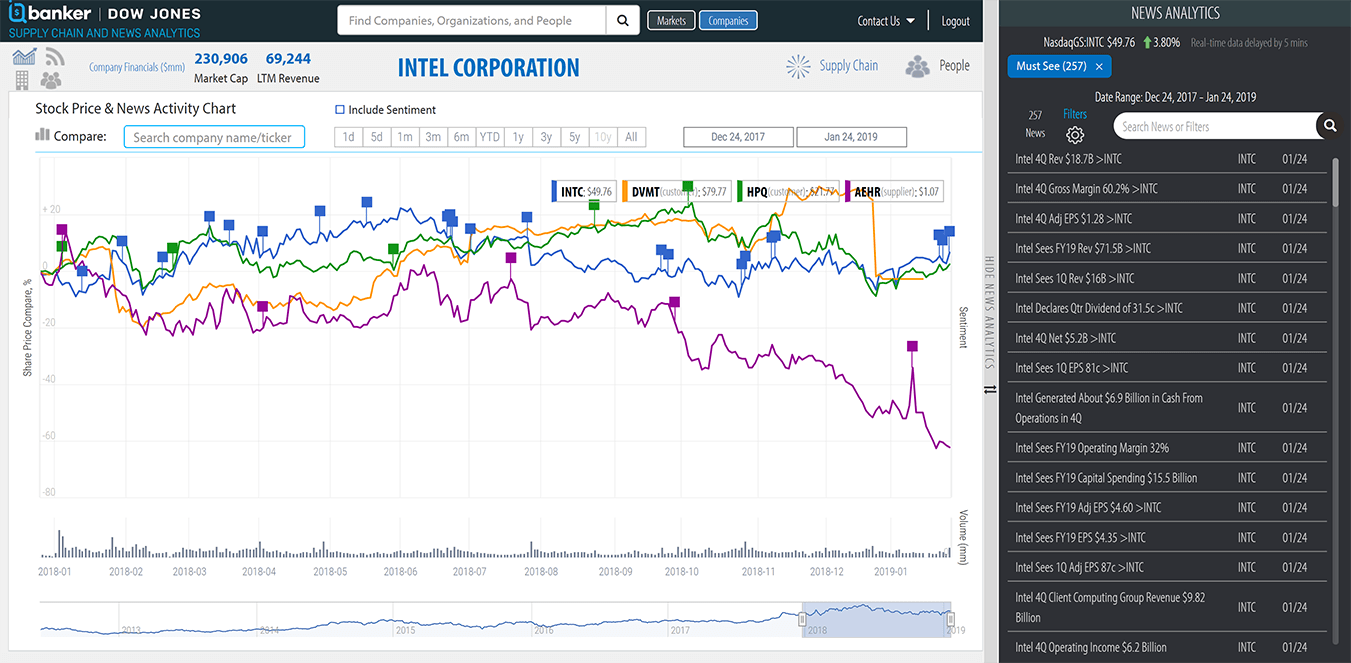Click the bar chart Compare icon
This screenshot has height=663, width=1351.
click(42, 135)
